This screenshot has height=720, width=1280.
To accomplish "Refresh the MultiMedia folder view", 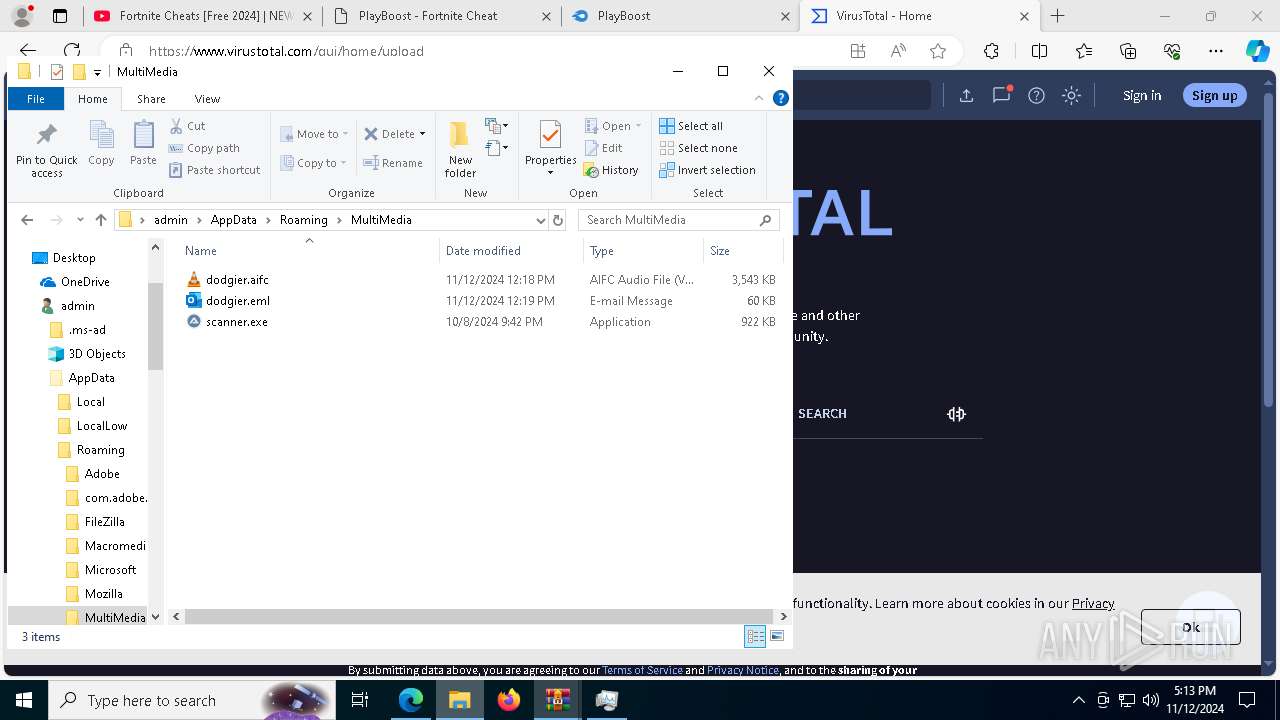I will point(558,220).
